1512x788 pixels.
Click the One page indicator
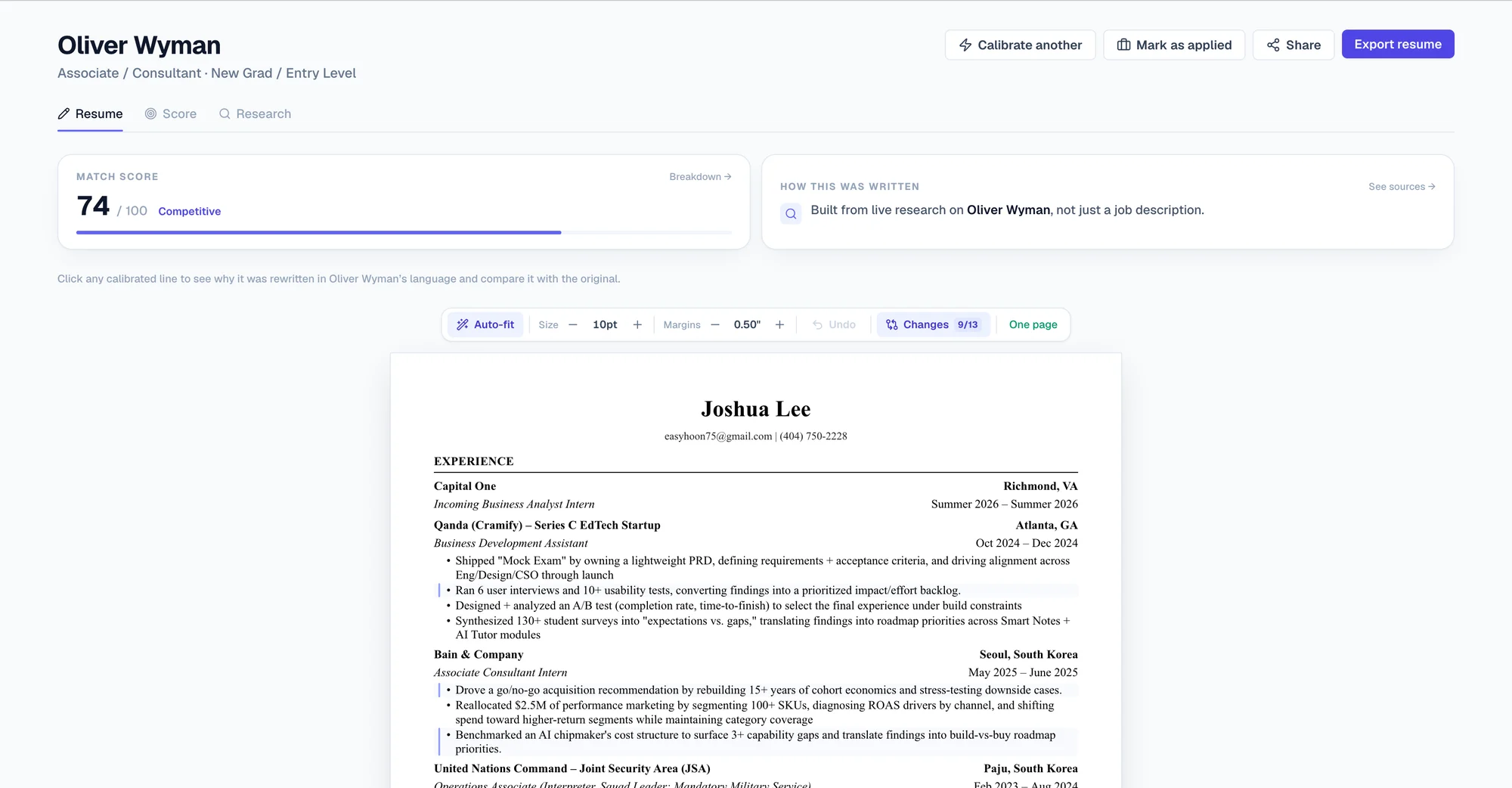pyautogui.click(x=1033, y=324)
